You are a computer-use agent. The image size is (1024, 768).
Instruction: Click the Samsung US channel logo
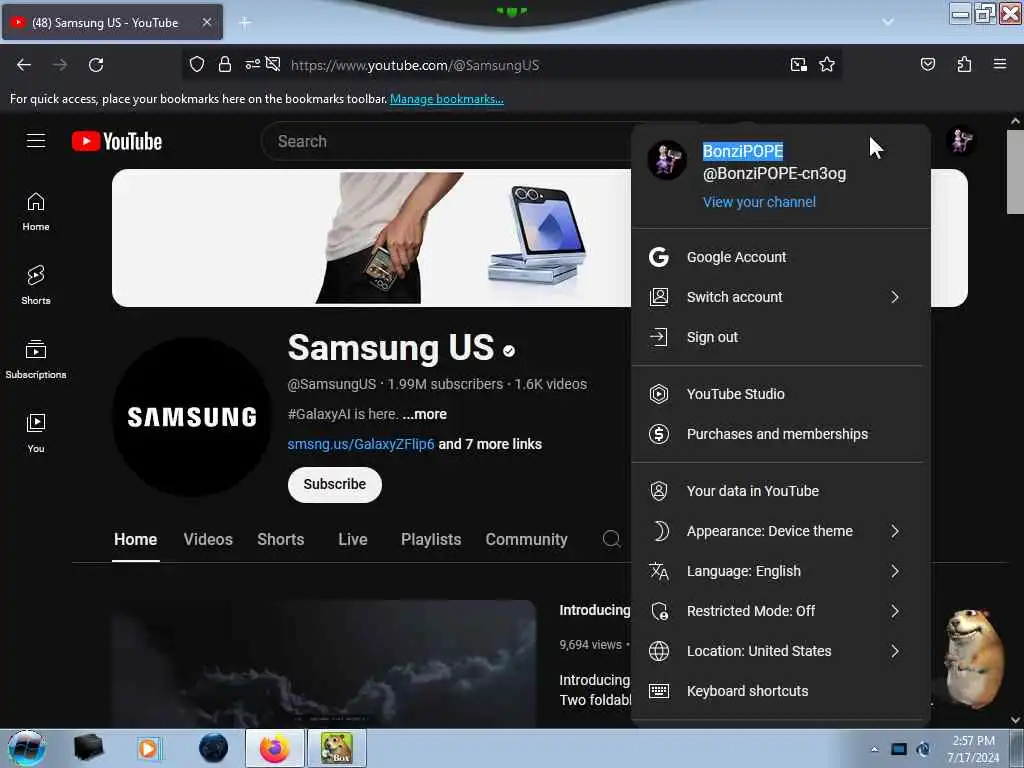(191, 417)
